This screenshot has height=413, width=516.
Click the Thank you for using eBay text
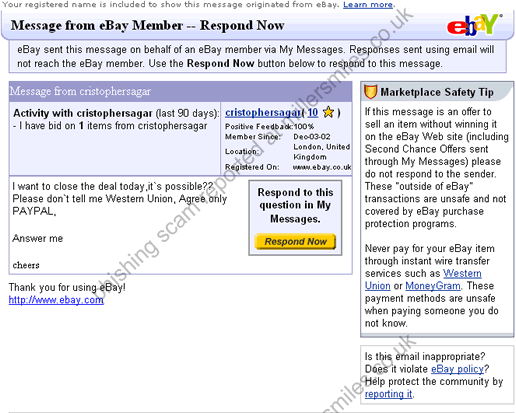(67, 287)
